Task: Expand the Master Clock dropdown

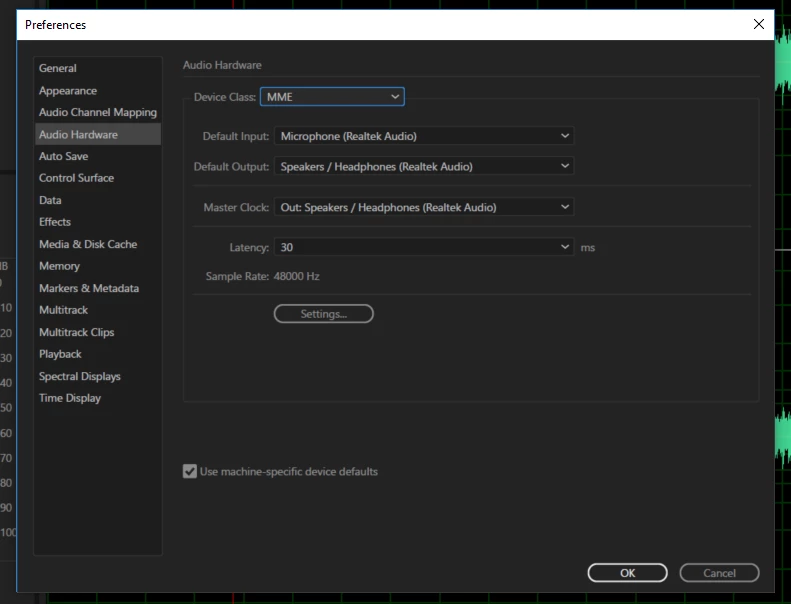Action: [424, 207]
